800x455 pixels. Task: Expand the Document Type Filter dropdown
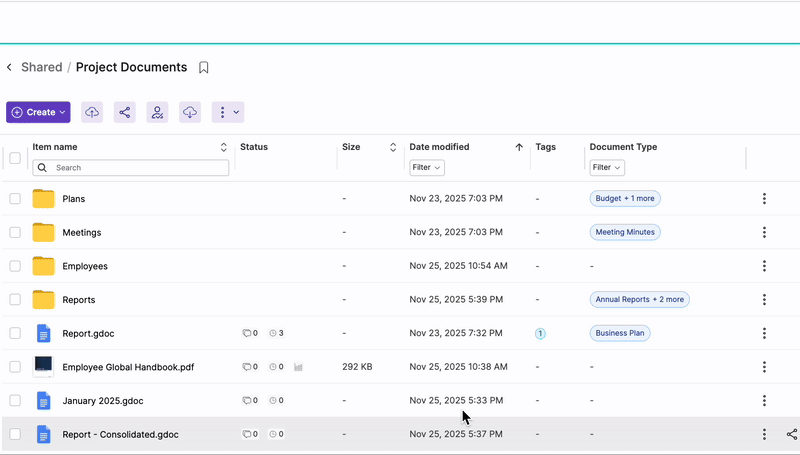[x=607, y=168]
